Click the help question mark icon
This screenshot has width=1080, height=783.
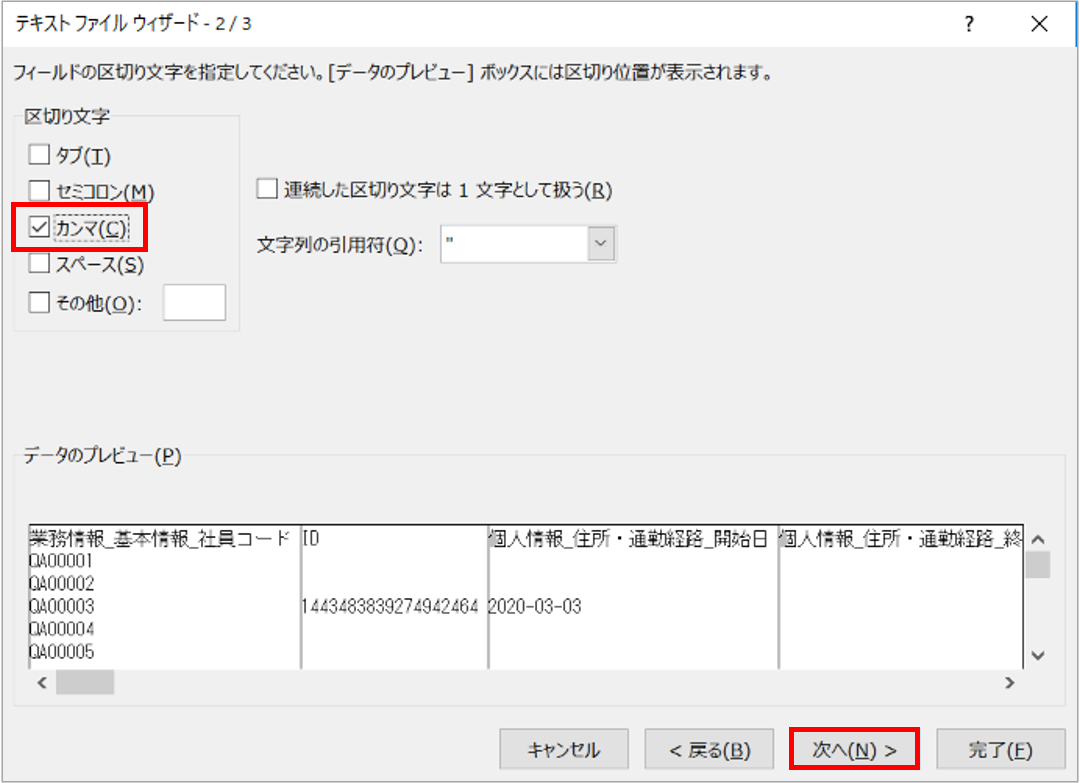(969, 24)
